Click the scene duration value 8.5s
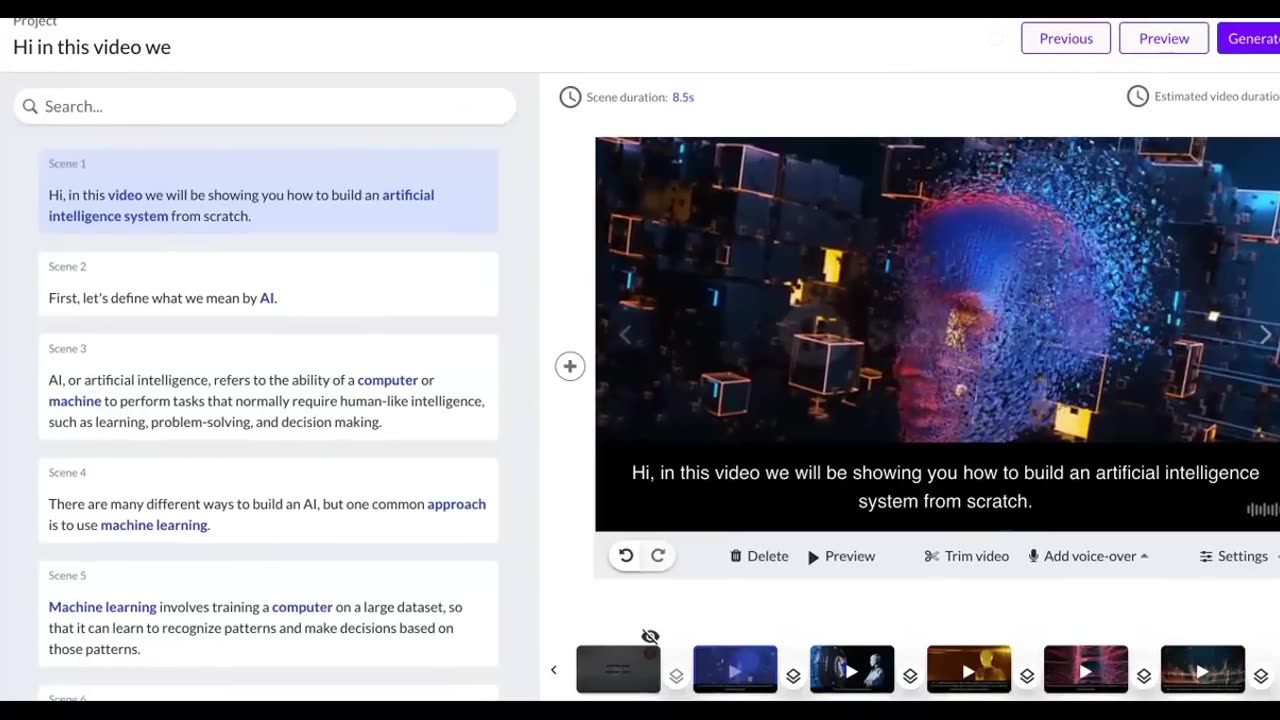 683,97
